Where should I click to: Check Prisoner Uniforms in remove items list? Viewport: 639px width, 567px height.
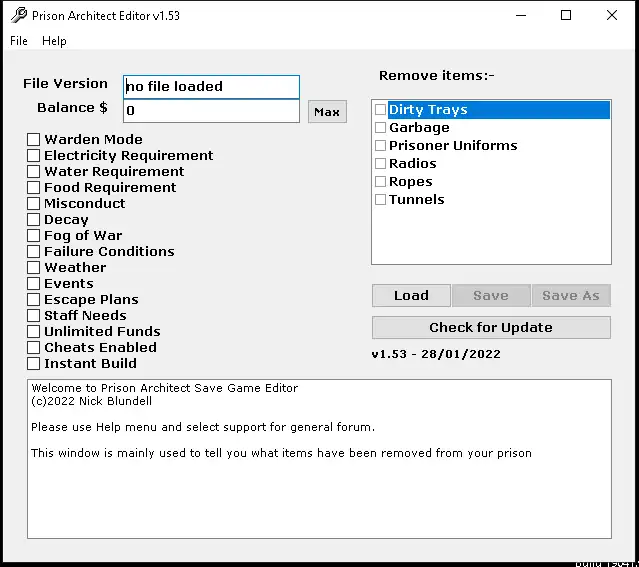click(380, 146)
